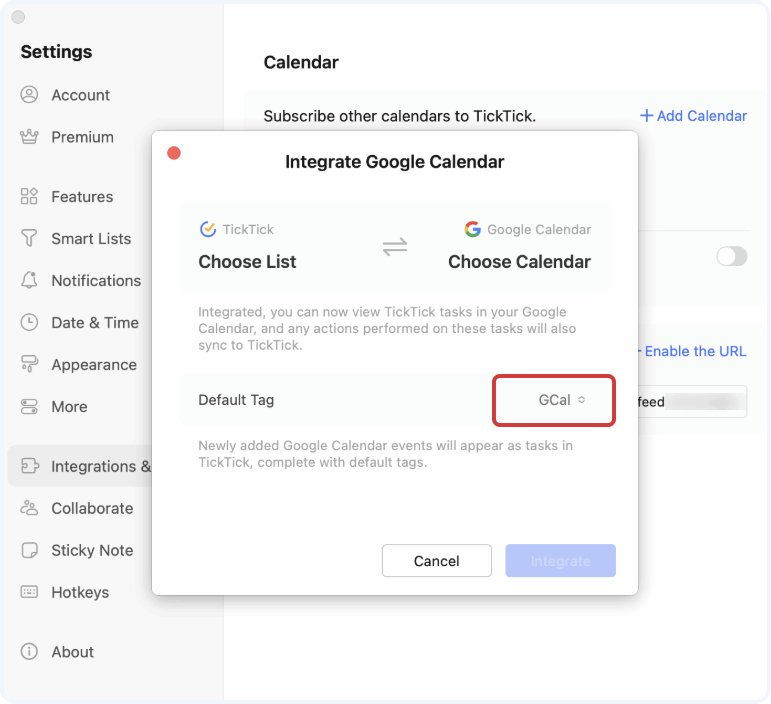Click the Appearance paint roller icon
Image resolution: width=771 pixels, height=704 pixels.
point(29,365)
